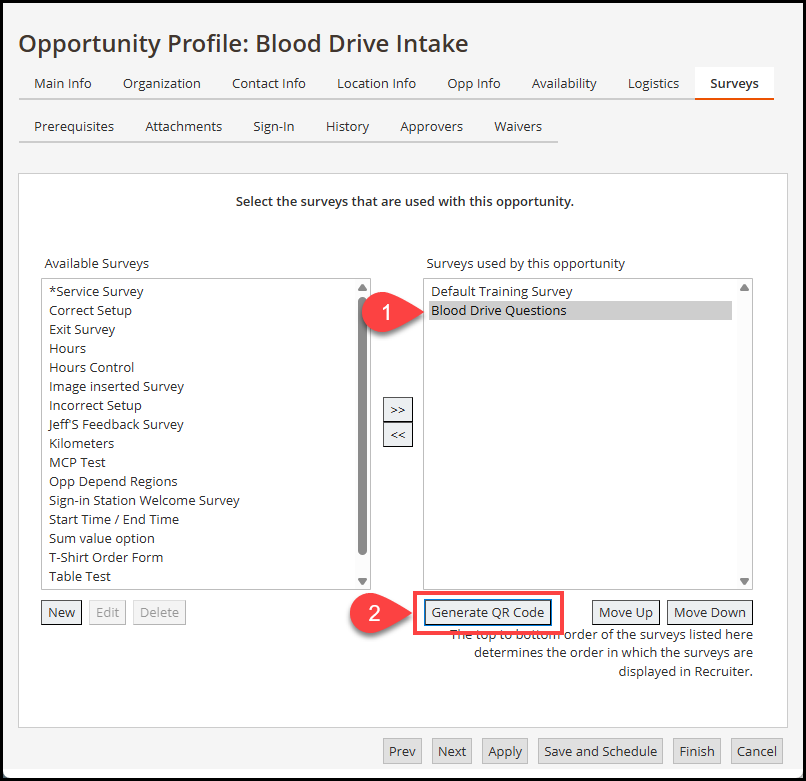This screenshot has width=806, height=781.
Task: Switch to the Availability tab
Action: click(564, 83)
